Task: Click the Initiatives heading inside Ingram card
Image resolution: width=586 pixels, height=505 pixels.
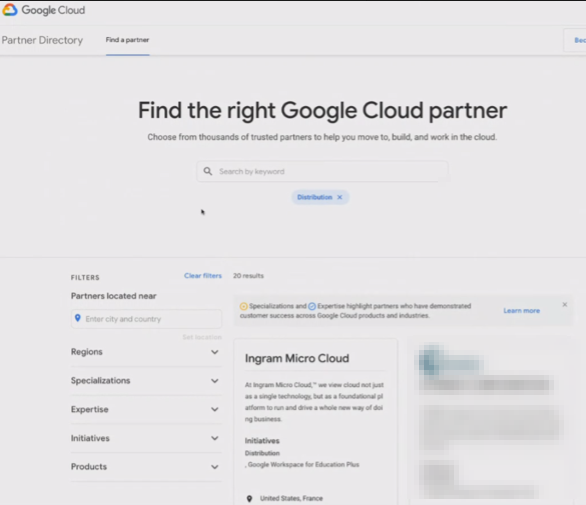Action: pyautogui.click(x=262, y=441)
